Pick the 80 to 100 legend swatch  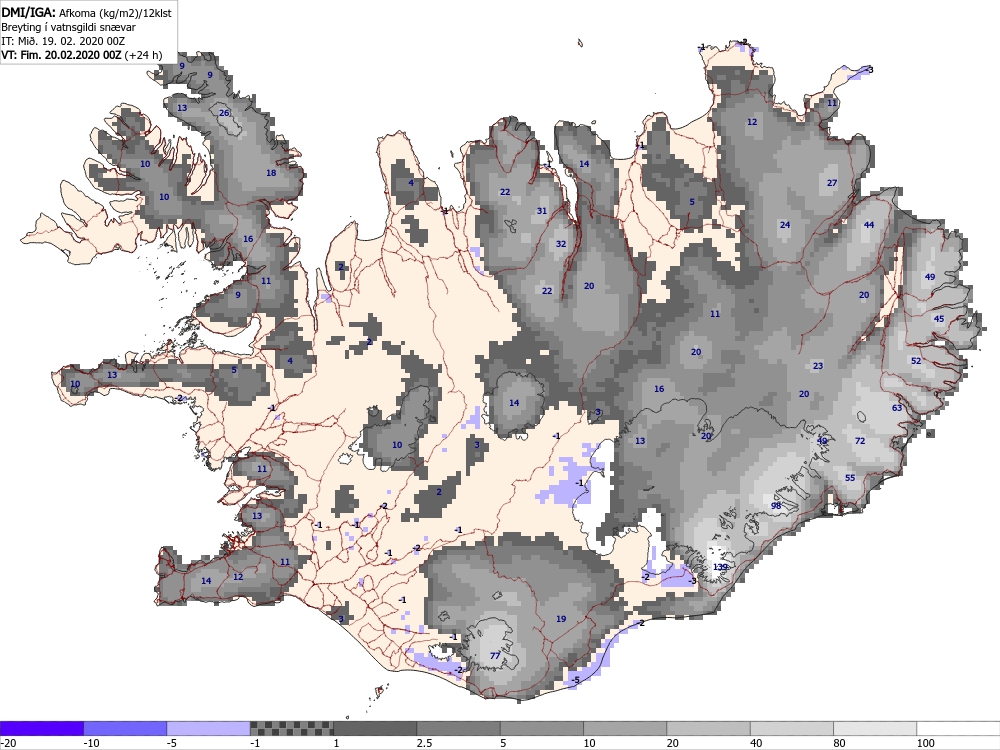pyautogui.click(x=875, y=728)
